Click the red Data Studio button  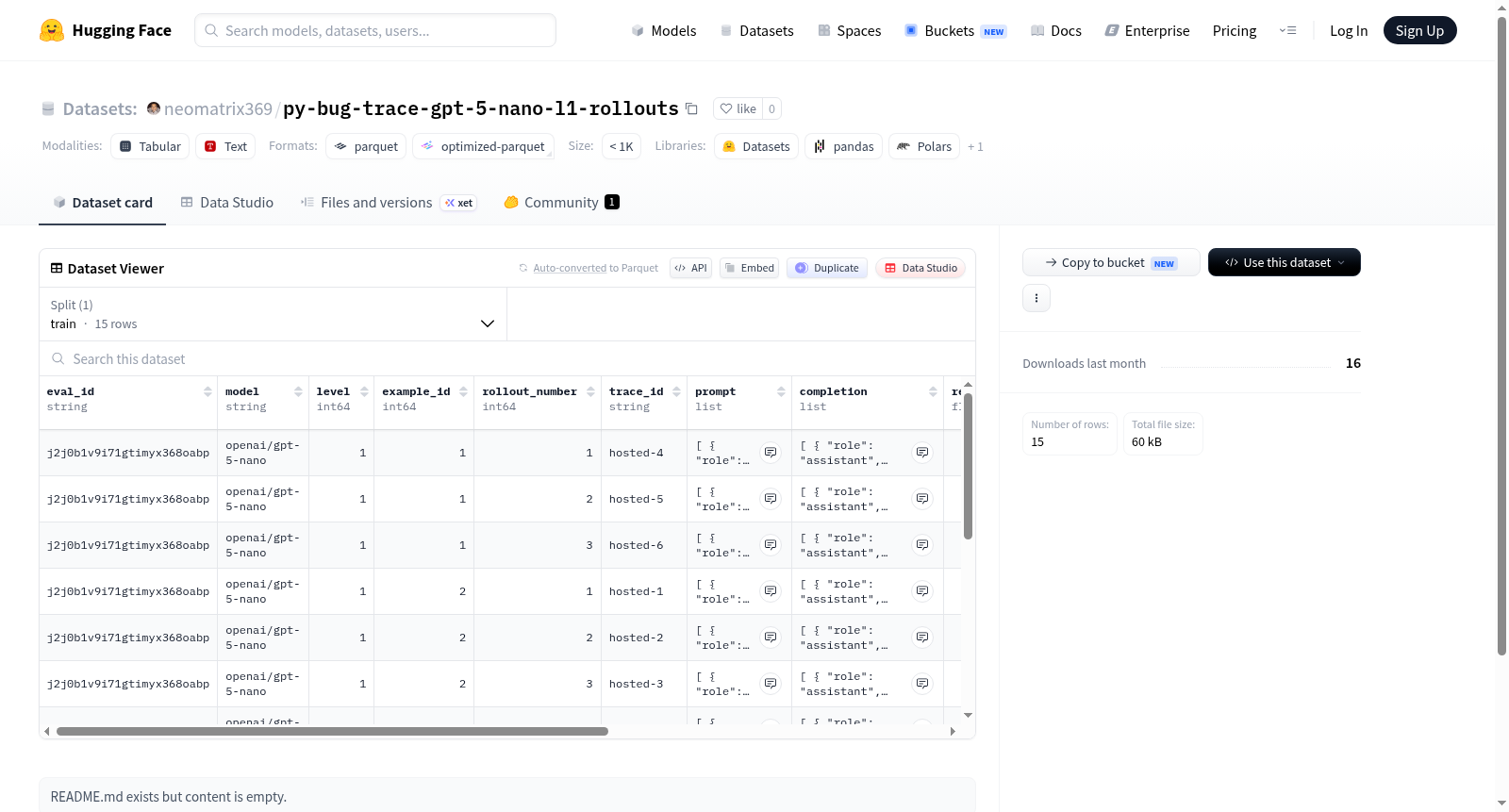(920, 268)
